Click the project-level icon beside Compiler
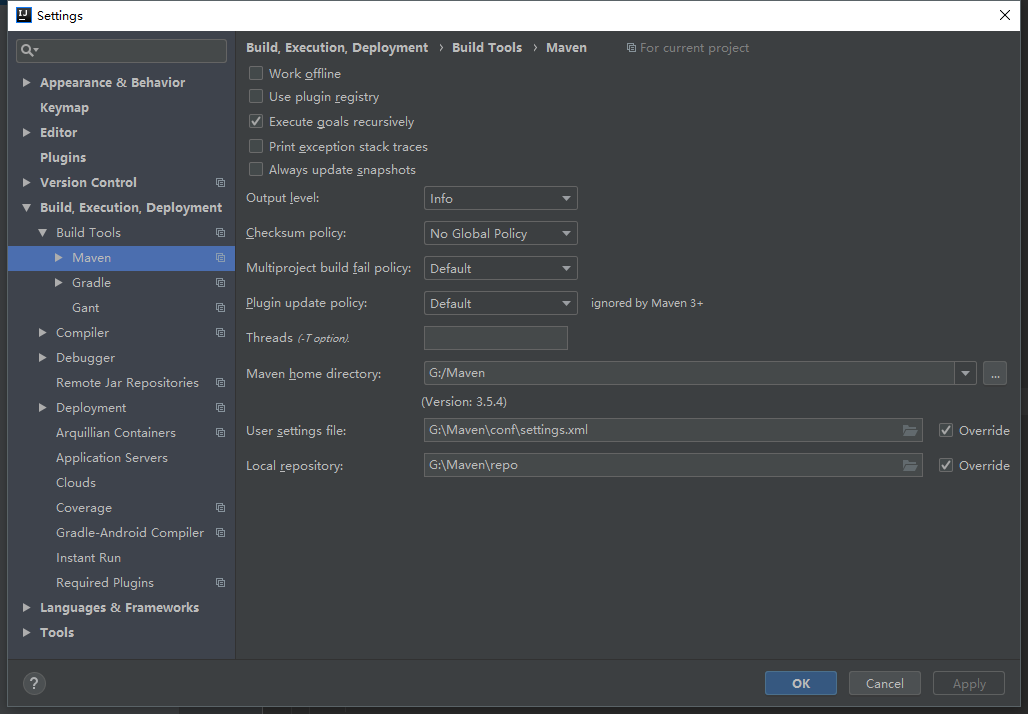 pyautogui.click(x=220, y=332)
